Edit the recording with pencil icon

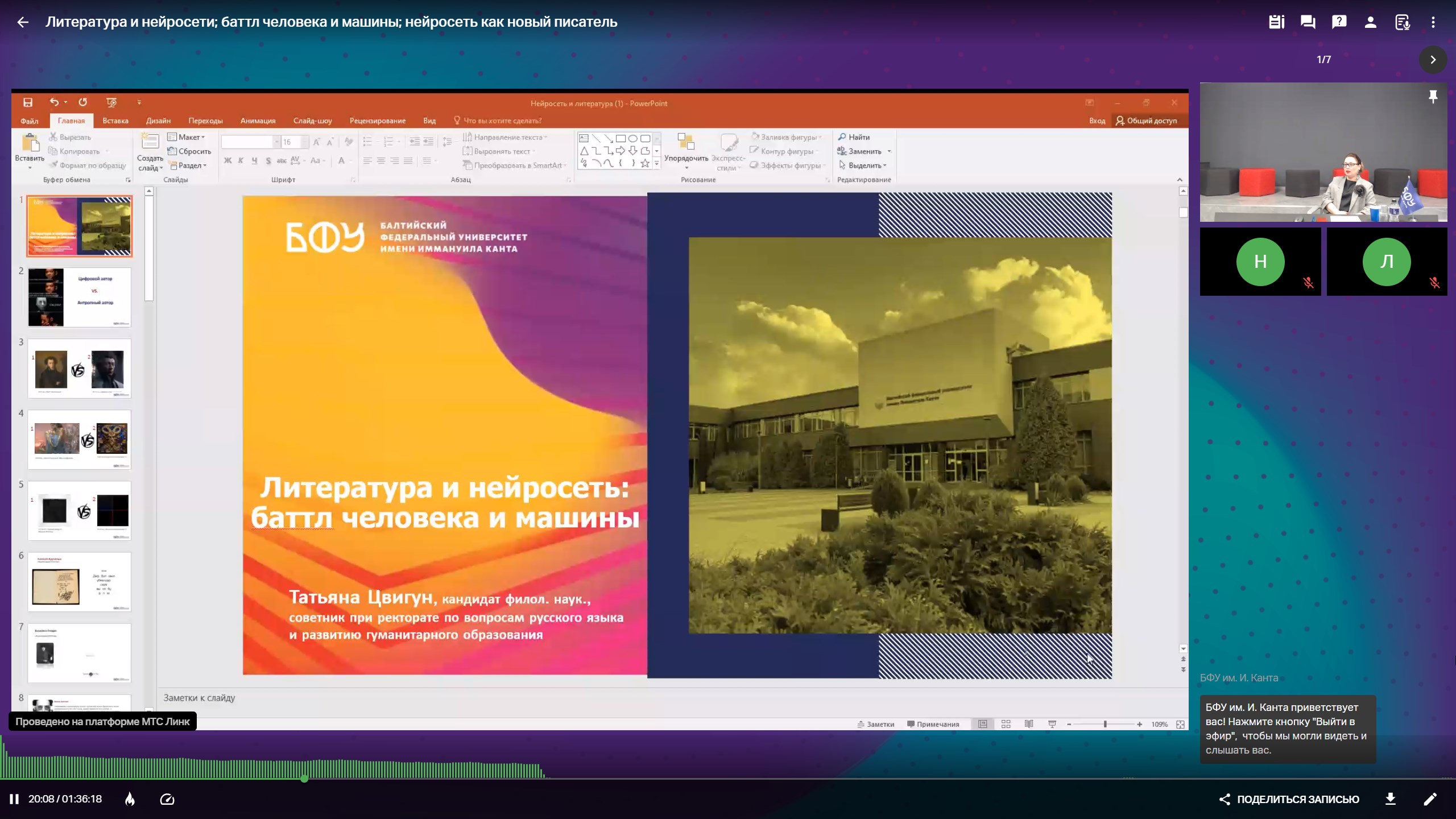click(x=1430, y=799)
